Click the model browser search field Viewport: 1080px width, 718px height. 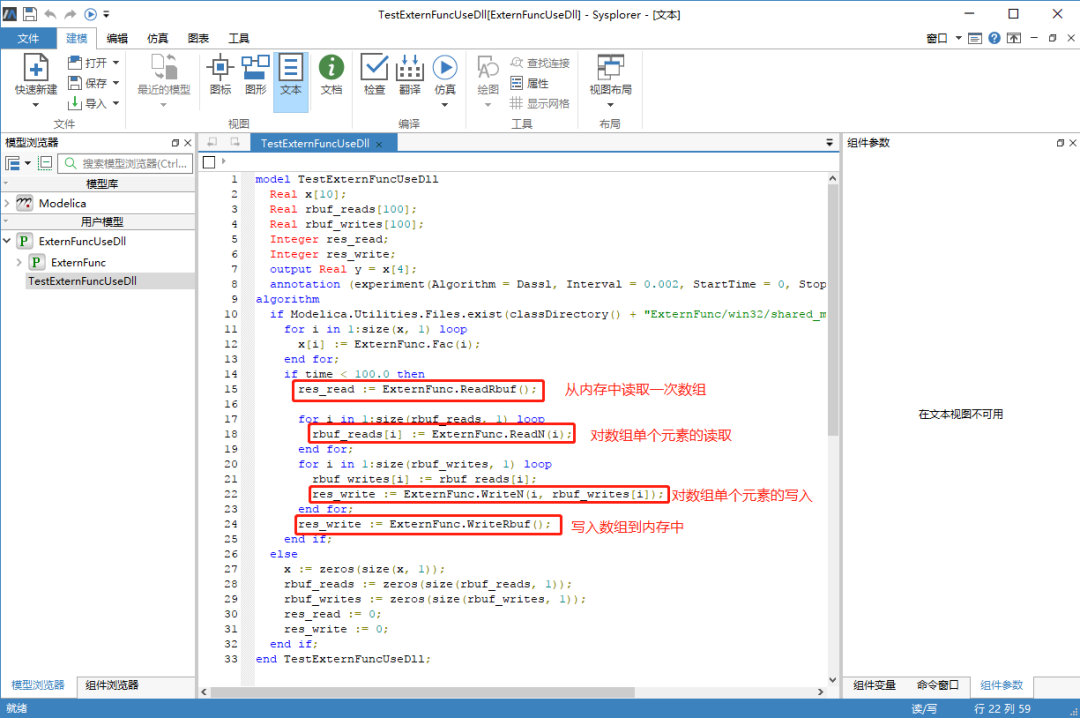coord(125,163)
